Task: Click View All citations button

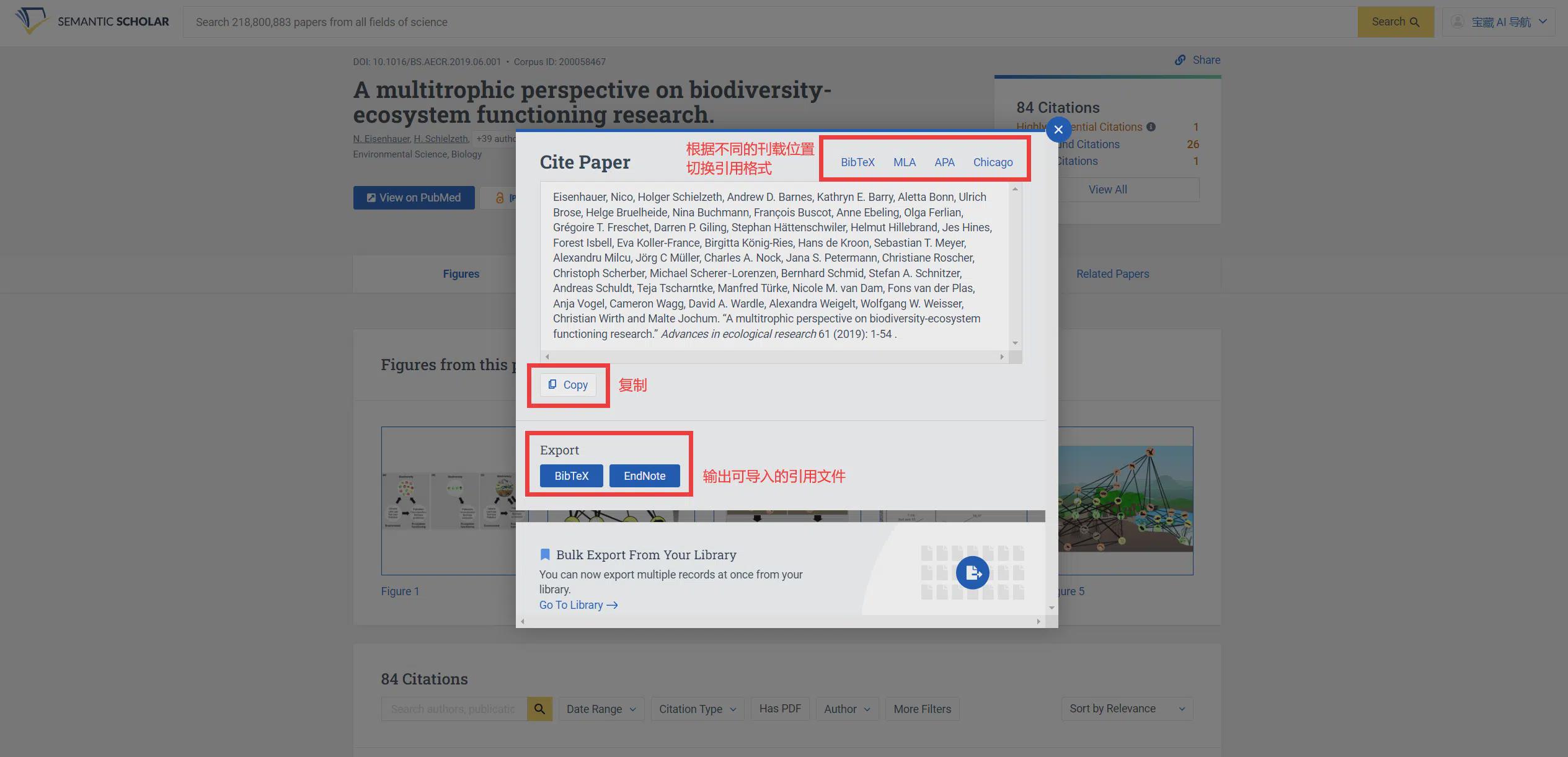Action: 1107,190
